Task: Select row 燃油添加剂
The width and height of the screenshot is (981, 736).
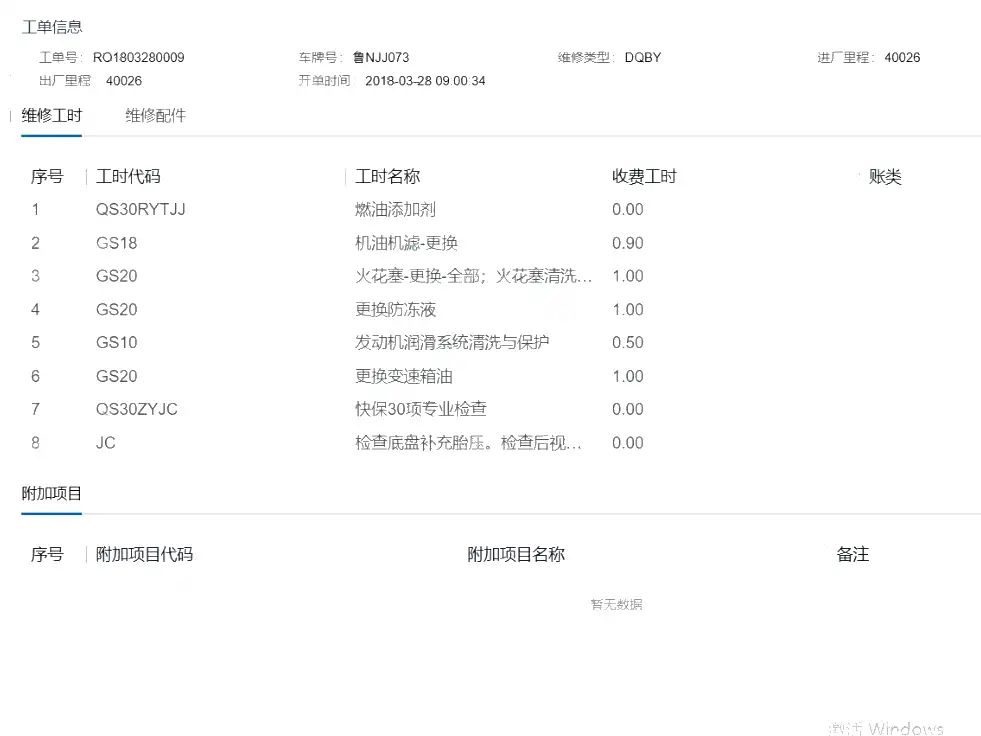Action: coord(395,210)
